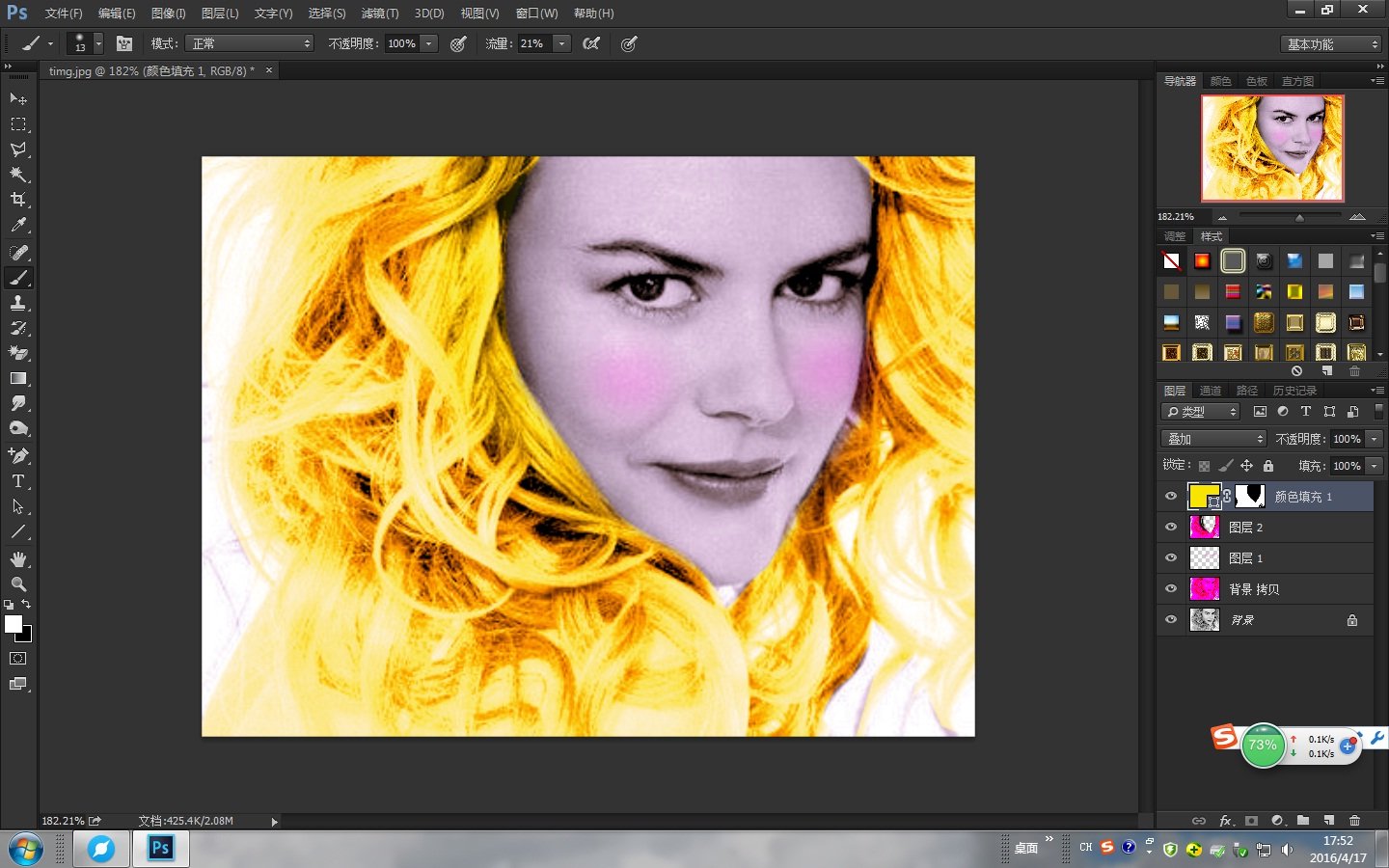Screen dimensions: 1389x868
Task: Lock transparent pixels for current layer
Action: [1203, 466]
